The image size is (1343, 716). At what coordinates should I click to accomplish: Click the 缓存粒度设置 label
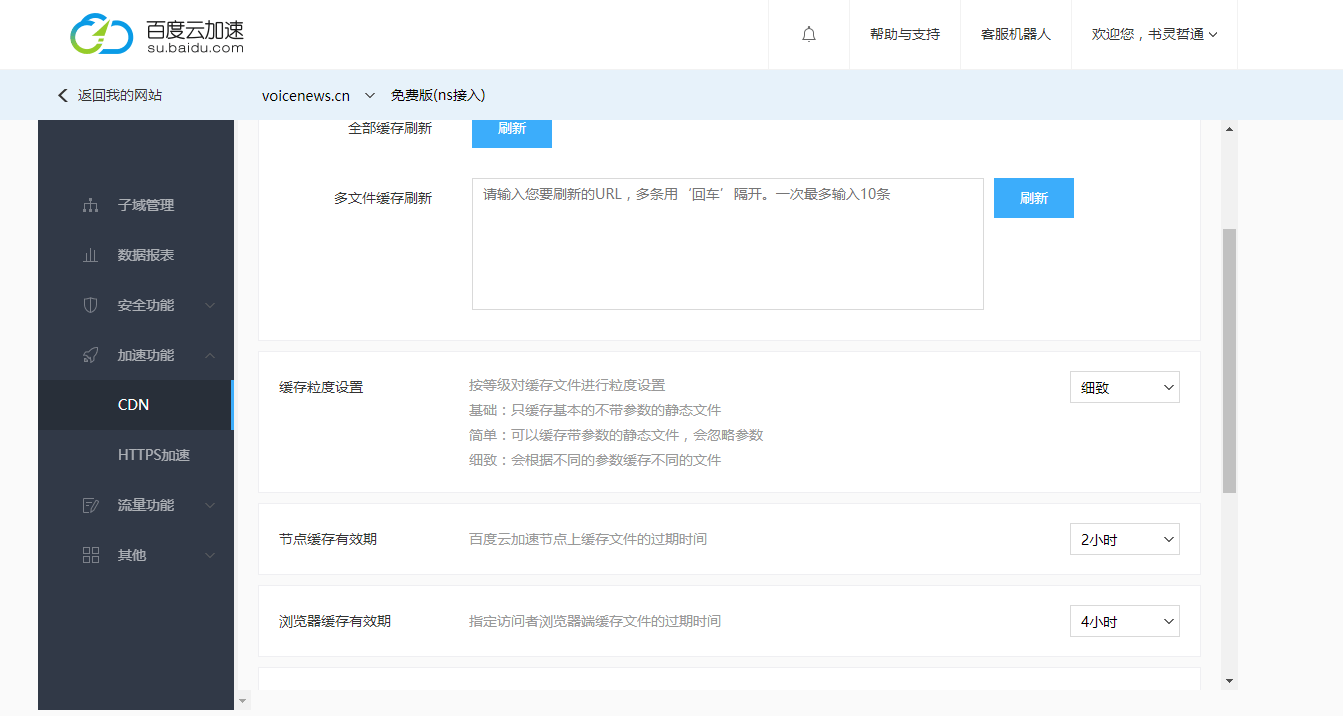click(321, 387)
